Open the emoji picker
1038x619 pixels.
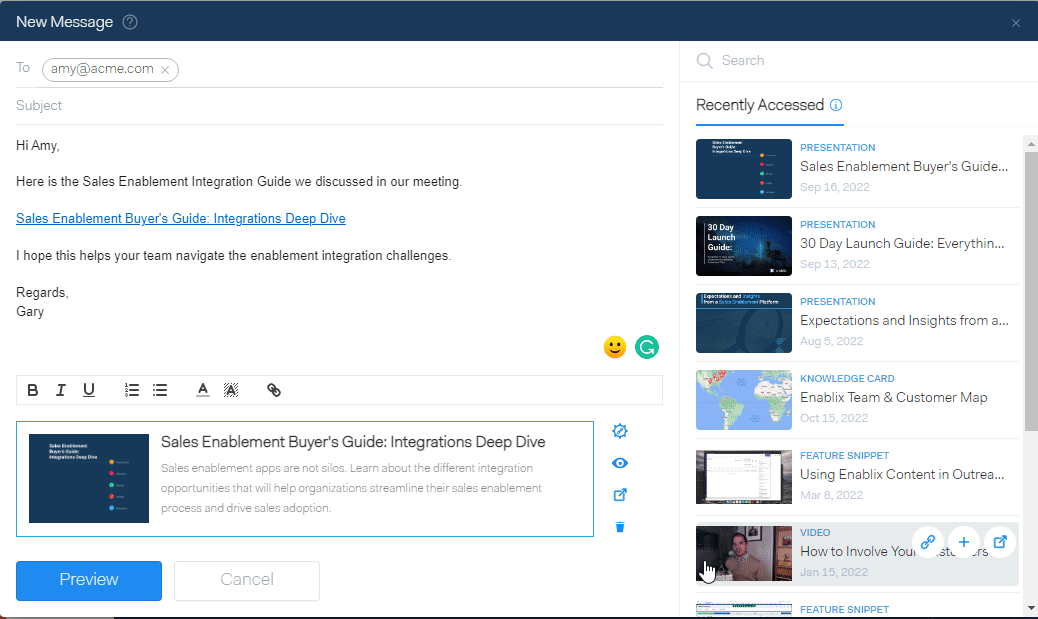coord(615,347)
